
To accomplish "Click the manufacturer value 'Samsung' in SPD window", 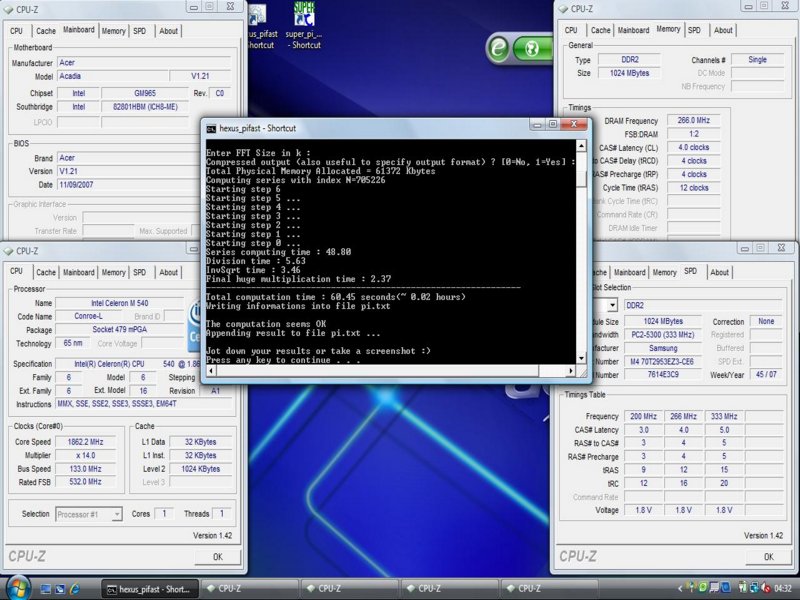I will click(x=663, y=348).
